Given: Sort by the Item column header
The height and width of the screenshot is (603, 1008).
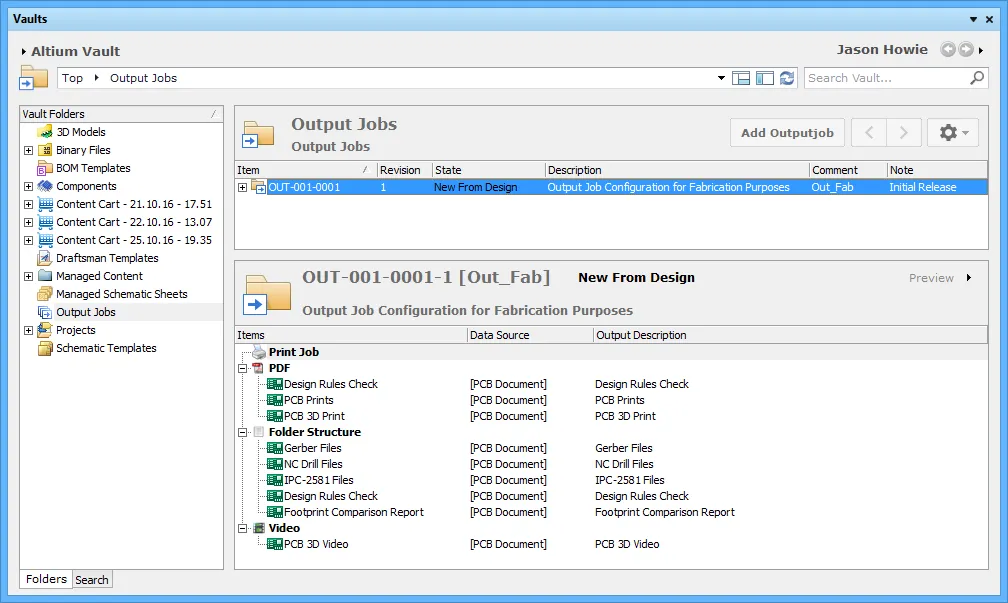Looking at the screenshot, I should [x=305, y=170].
